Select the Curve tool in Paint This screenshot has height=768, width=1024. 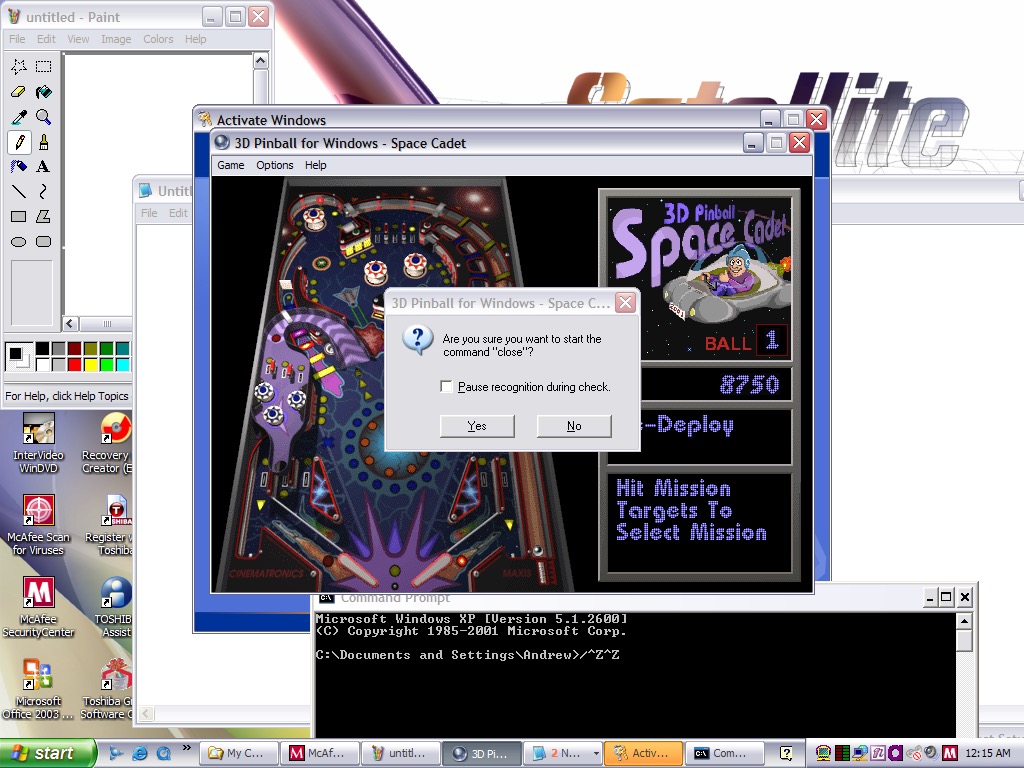point(43,191)
